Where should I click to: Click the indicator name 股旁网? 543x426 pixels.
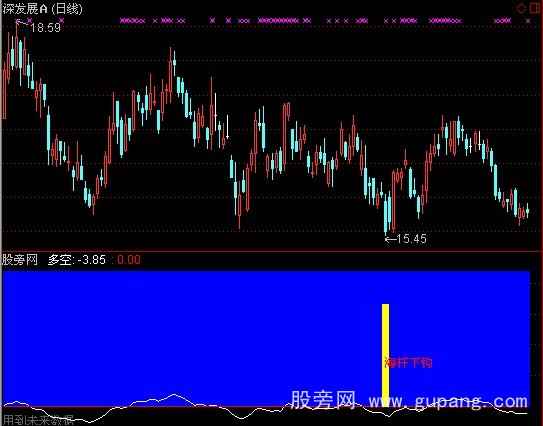[20, 259]
